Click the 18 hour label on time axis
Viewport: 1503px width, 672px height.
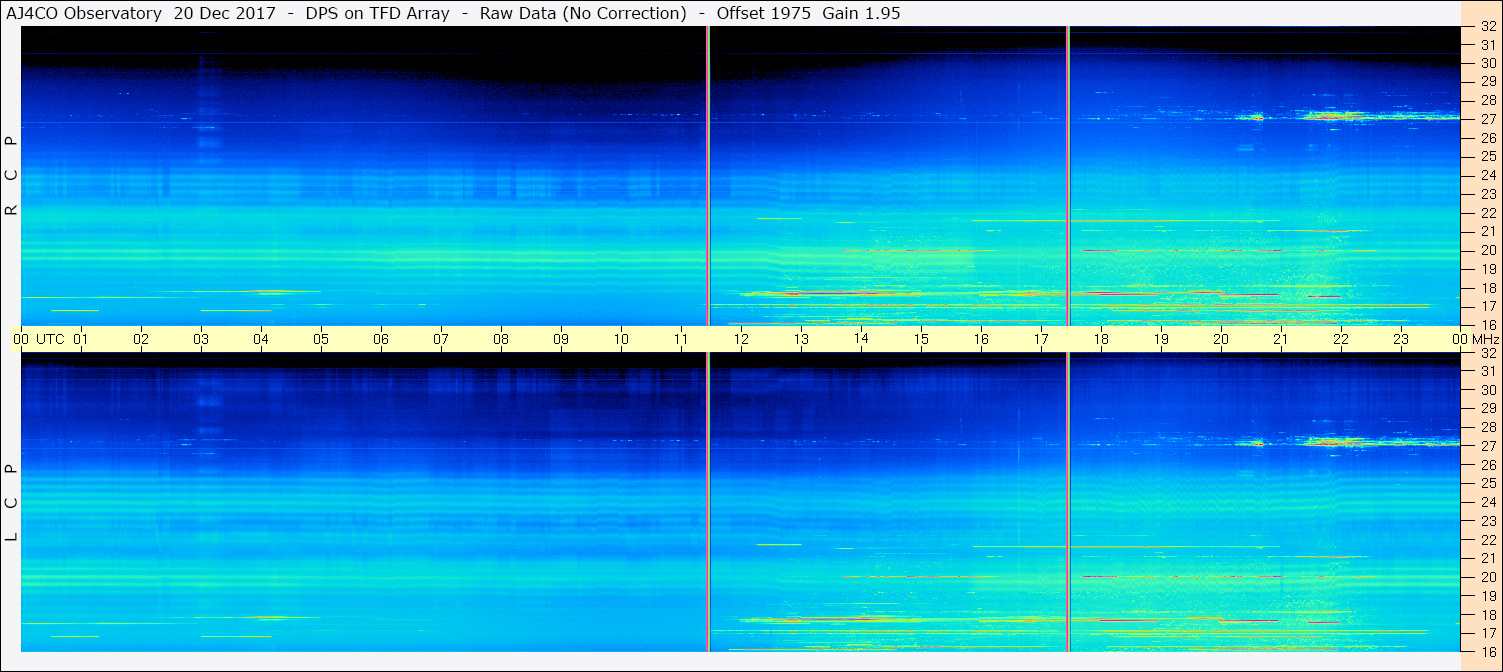1101,339
